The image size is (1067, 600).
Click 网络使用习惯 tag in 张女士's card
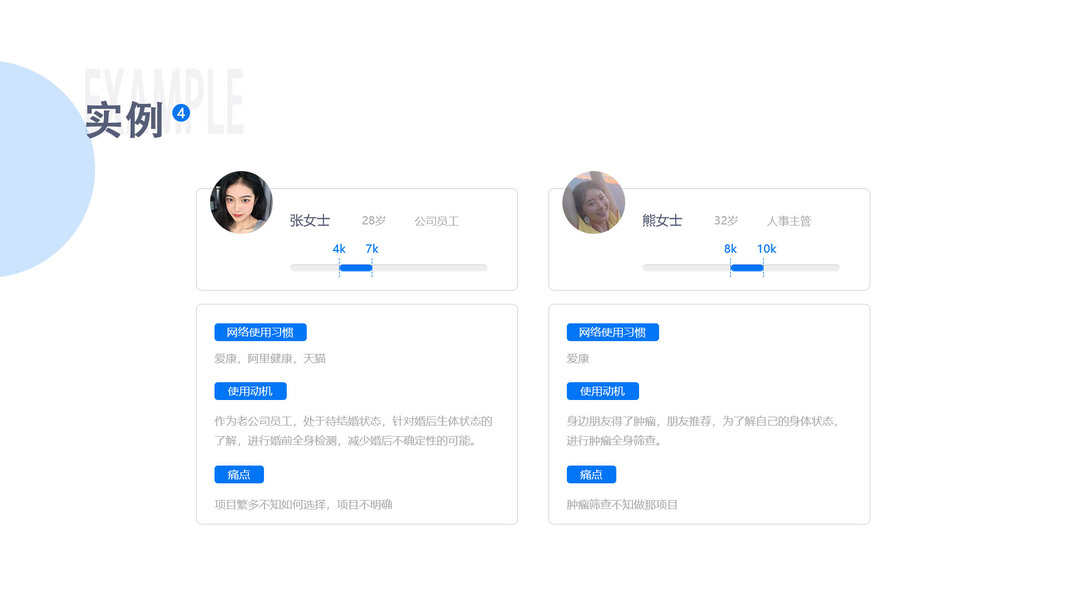click(x=261, y=332)
